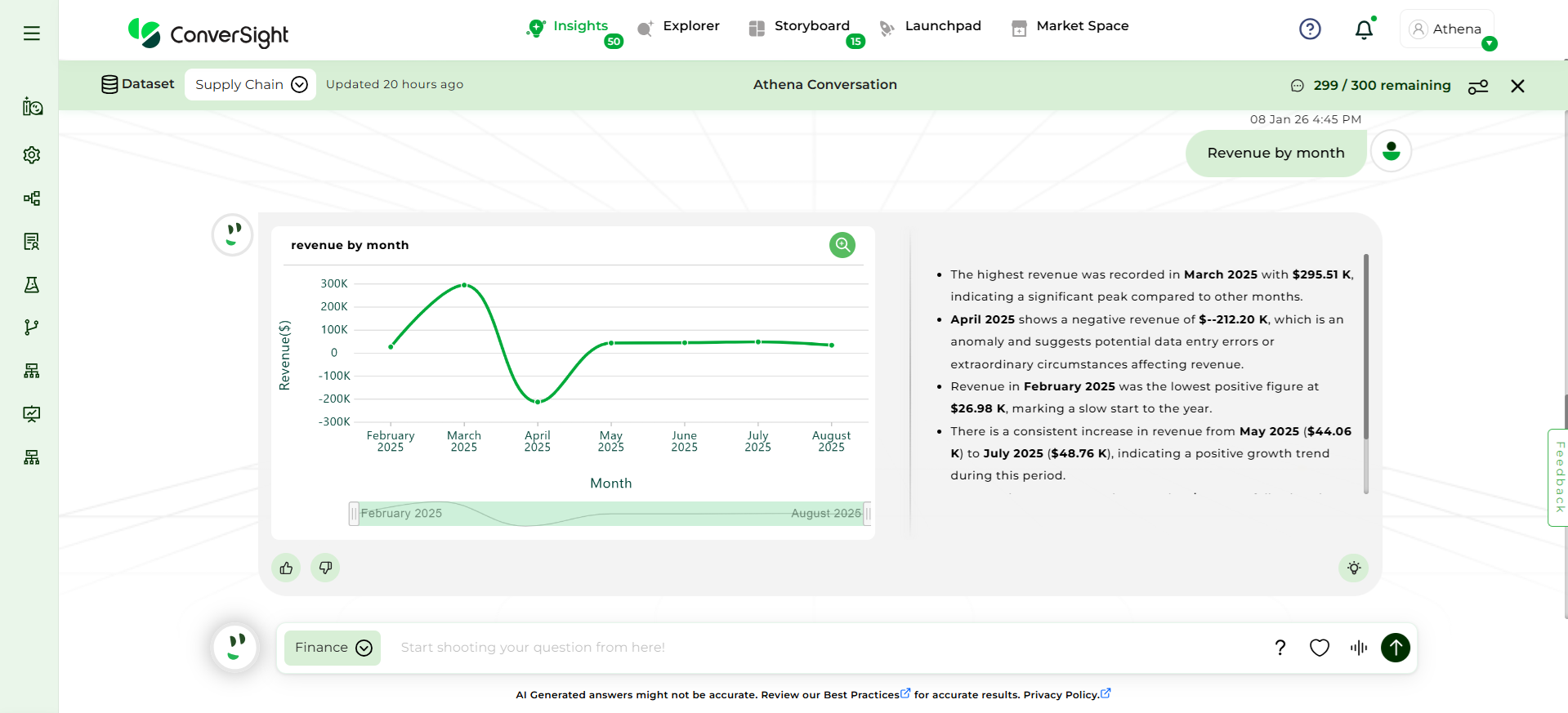Click the lightbulb insights icon
Viewport: 1568px width, 713px height.
tap(1353, 568)
